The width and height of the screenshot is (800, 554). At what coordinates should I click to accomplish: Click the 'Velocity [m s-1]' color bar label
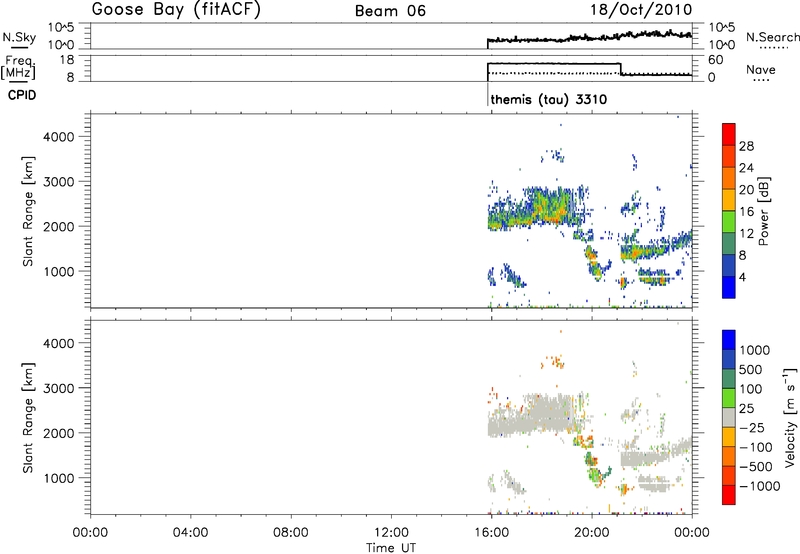[790, 417]
